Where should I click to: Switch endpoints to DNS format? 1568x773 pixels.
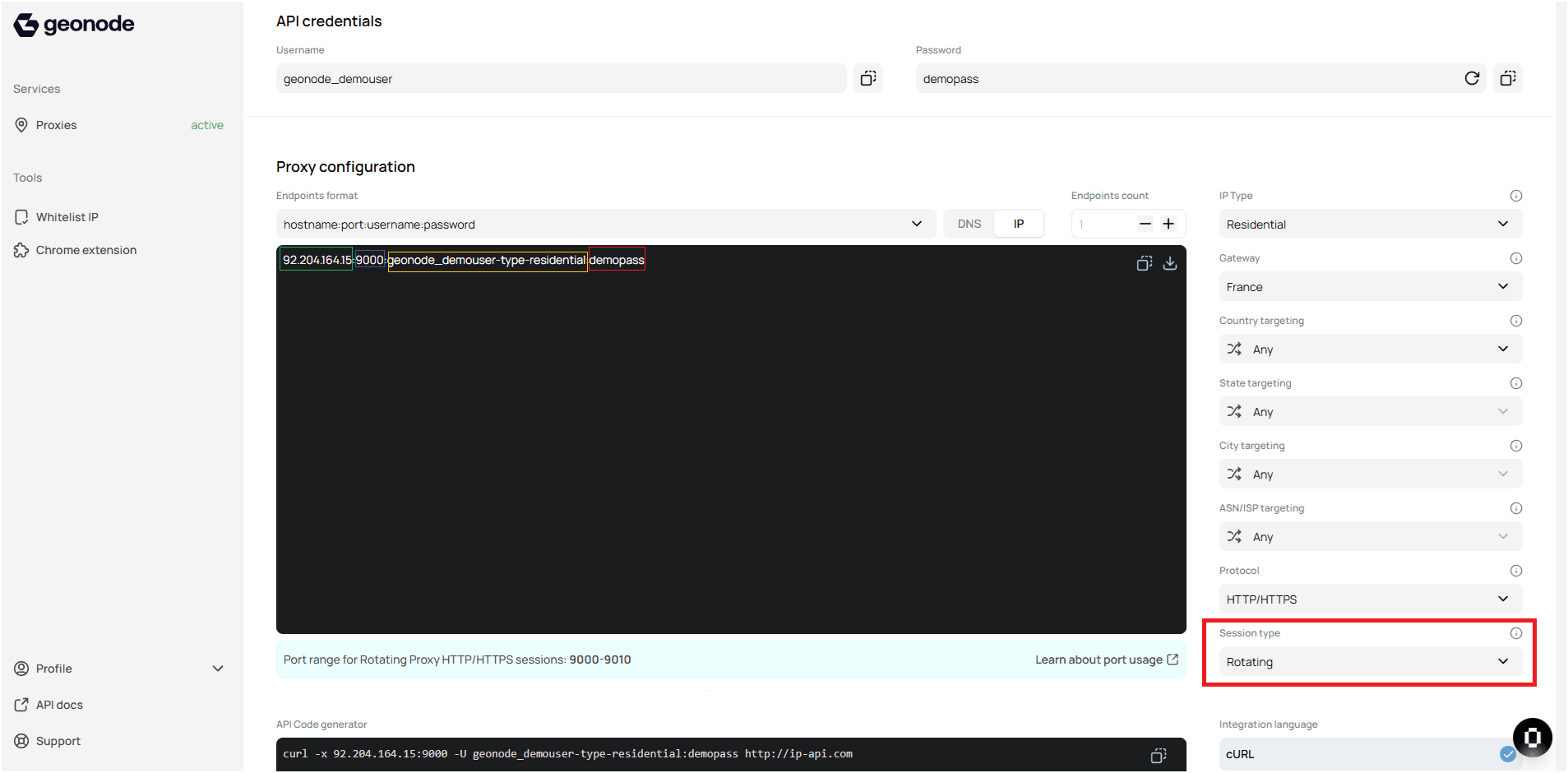pos(969,224)
